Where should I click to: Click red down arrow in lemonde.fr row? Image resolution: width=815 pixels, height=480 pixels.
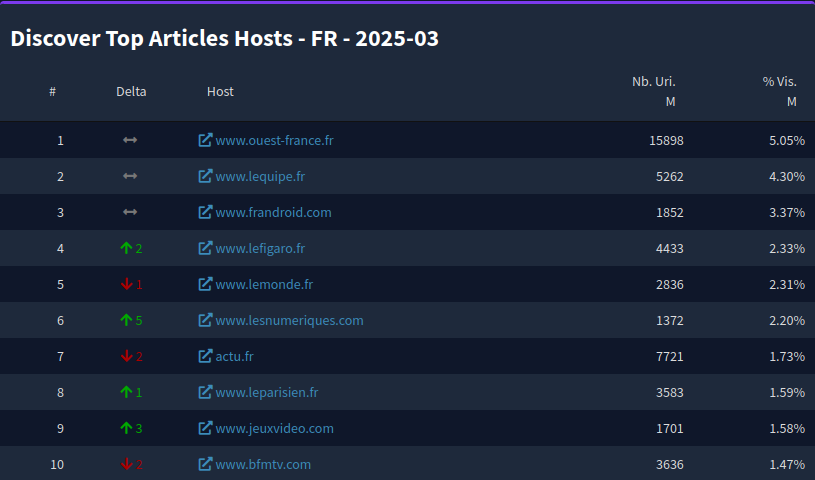[x=126, y=284]
